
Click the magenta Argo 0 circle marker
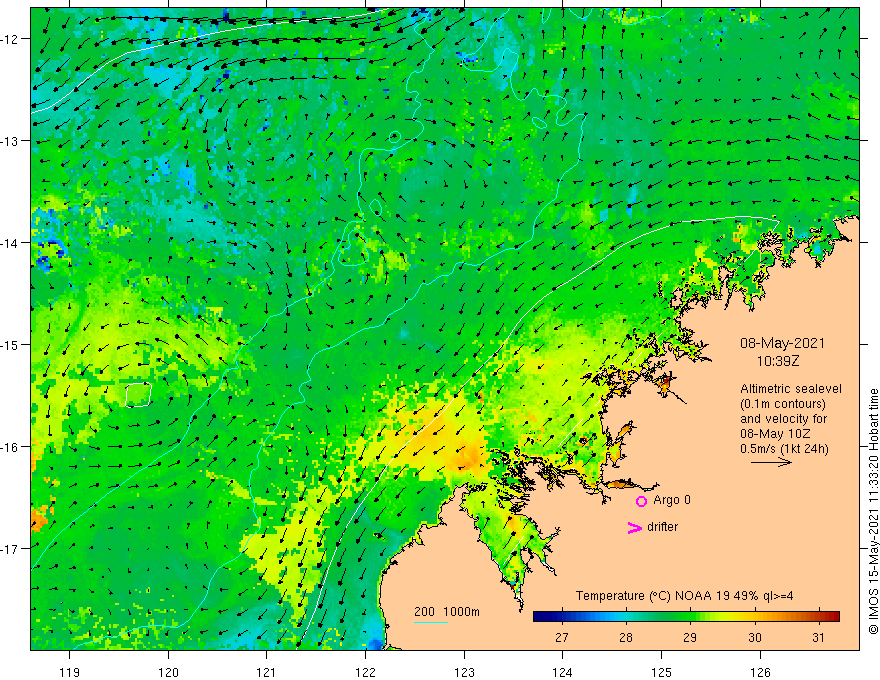[641, 501]
